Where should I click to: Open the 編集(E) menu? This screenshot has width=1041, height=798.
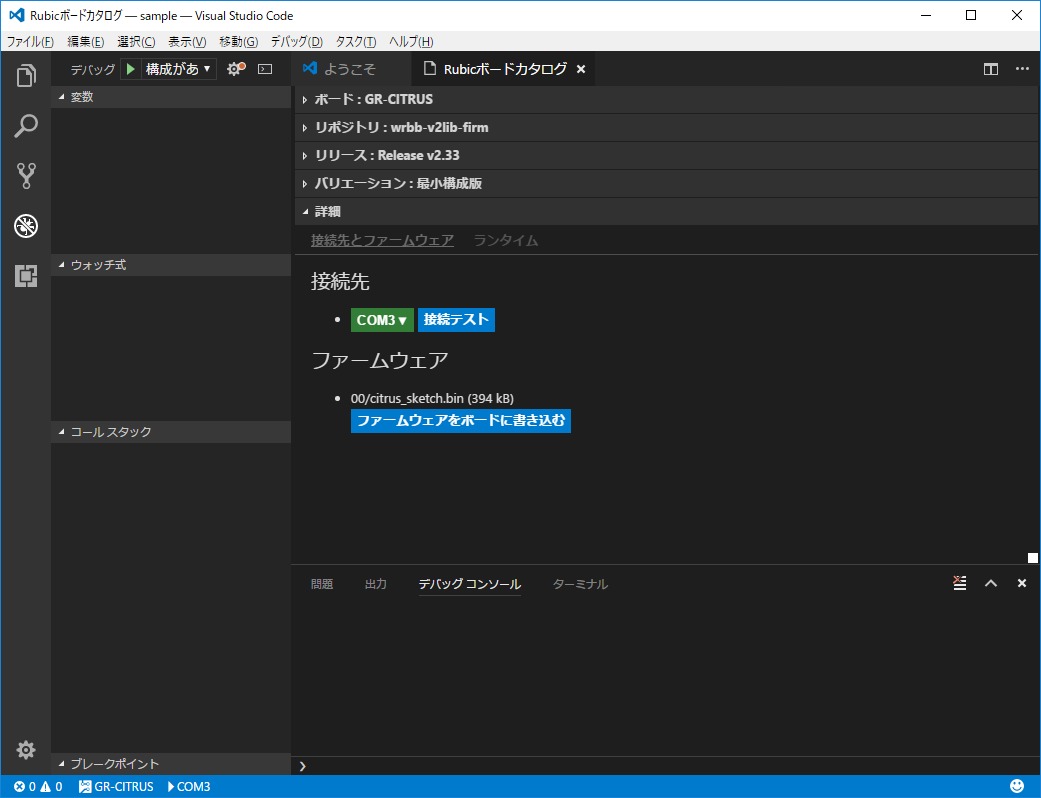[86, 42]
